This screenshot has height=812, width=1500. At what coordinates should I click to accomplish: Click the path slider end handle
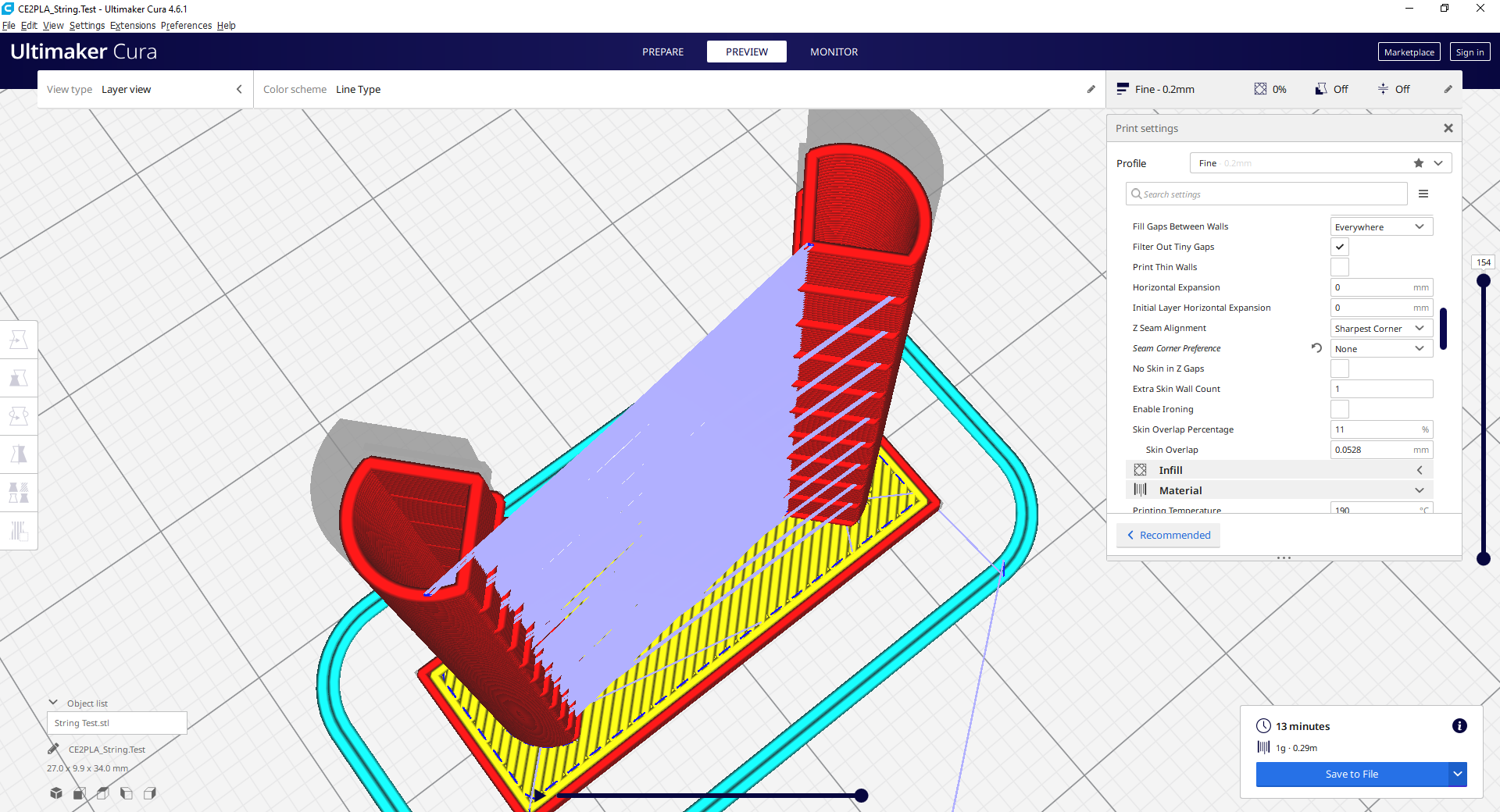click(861, 796)
